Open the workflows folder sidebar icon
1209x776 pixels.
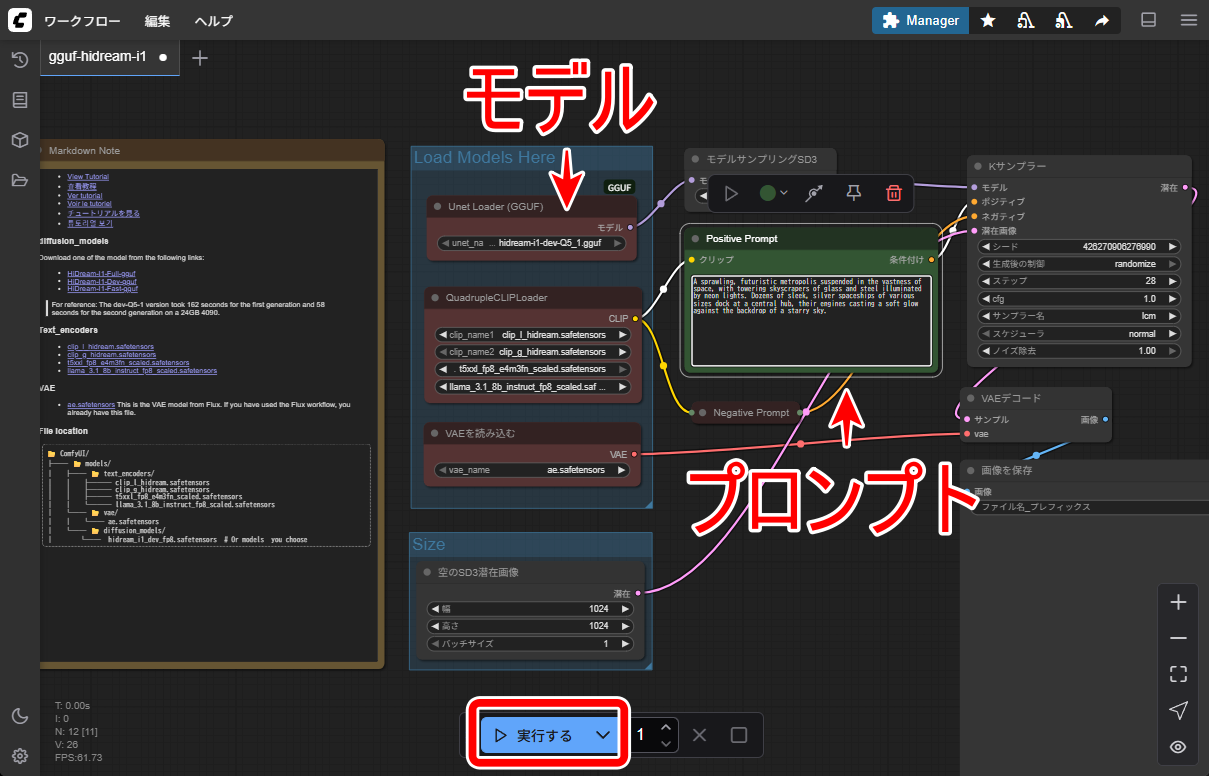(19, 180)
